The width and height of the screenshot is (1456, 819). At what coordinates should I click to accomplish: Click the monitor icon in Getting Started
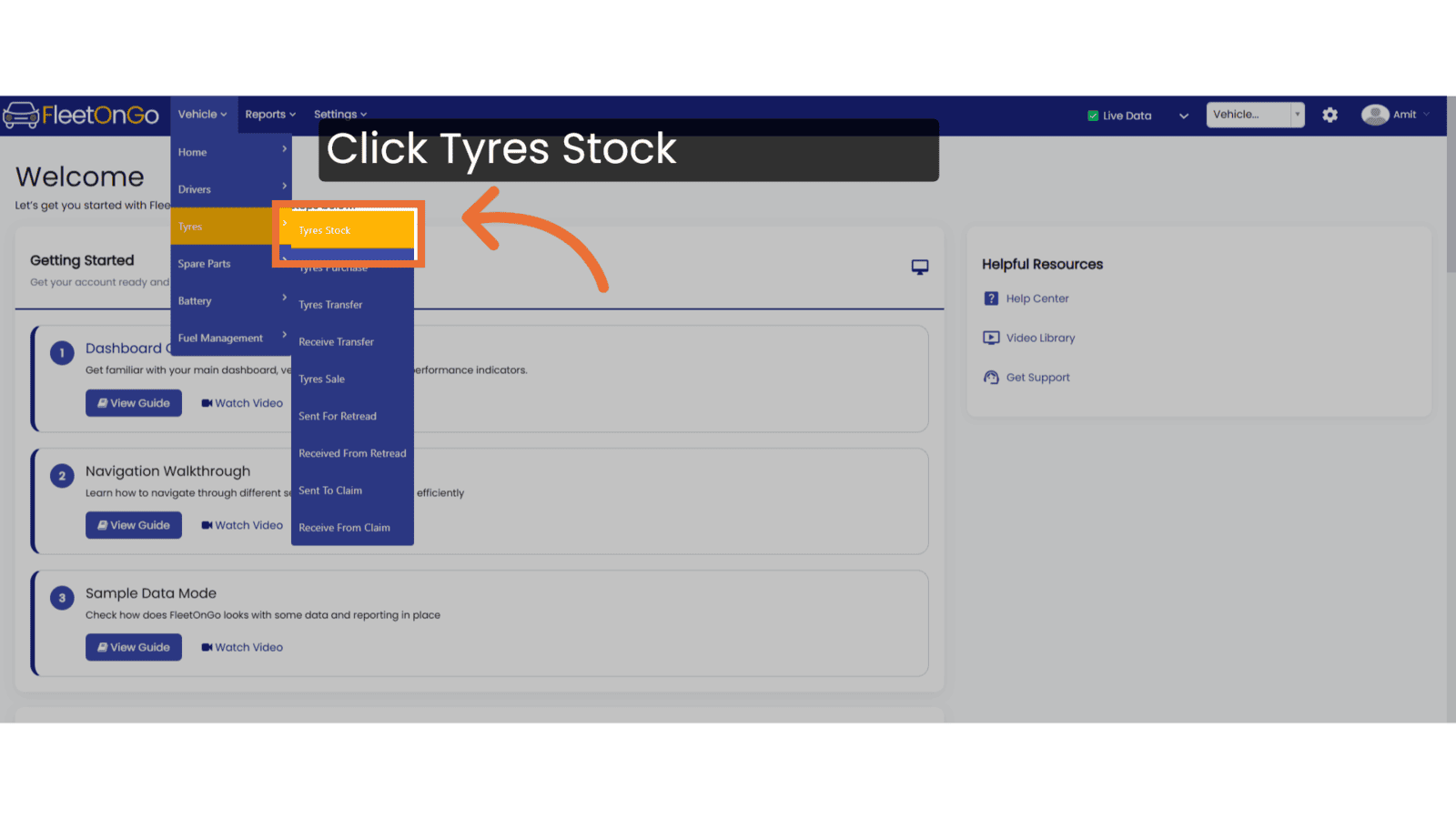[920, 267]
